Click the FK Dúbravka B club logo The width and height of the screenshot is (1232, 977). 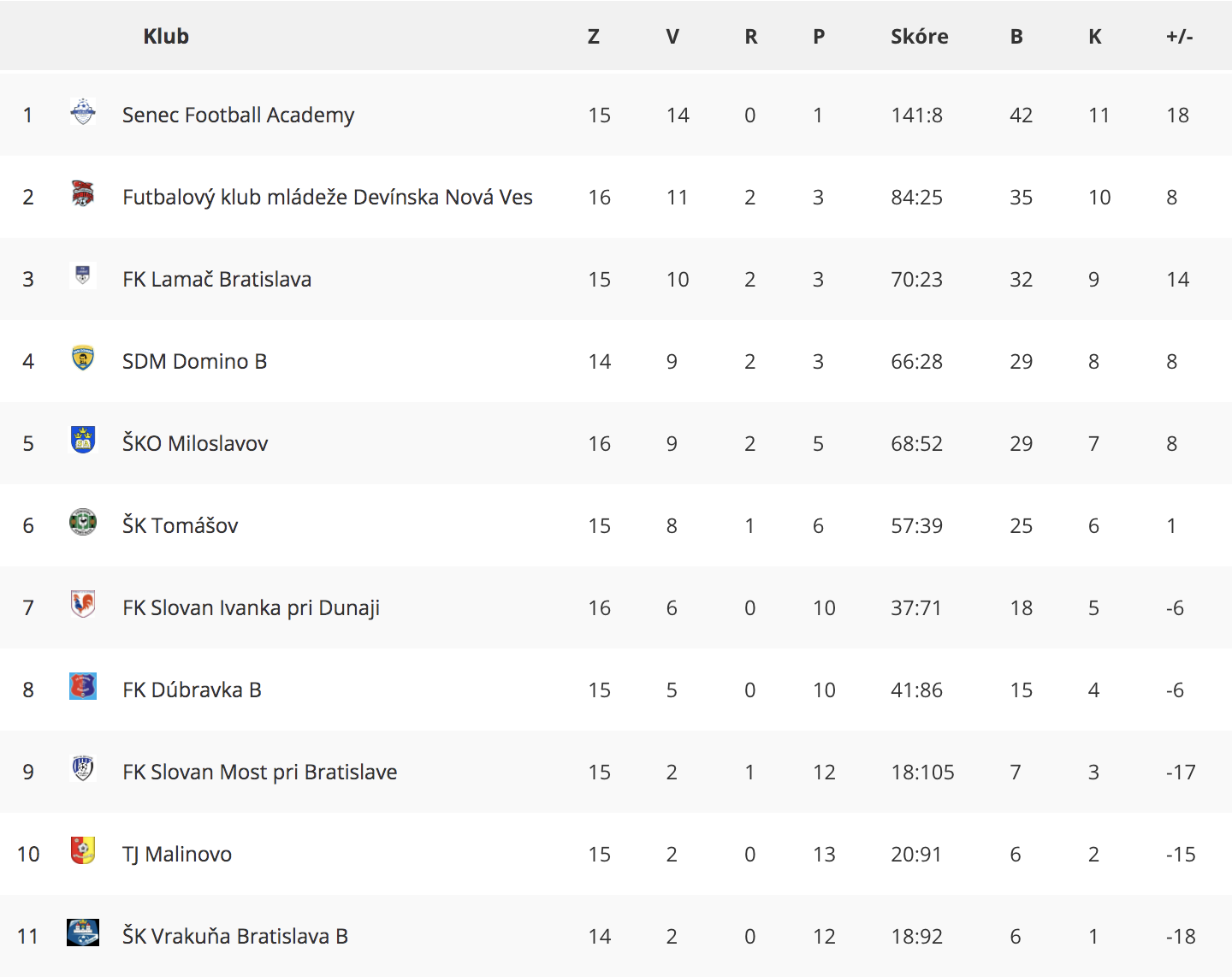pos(83,686)
